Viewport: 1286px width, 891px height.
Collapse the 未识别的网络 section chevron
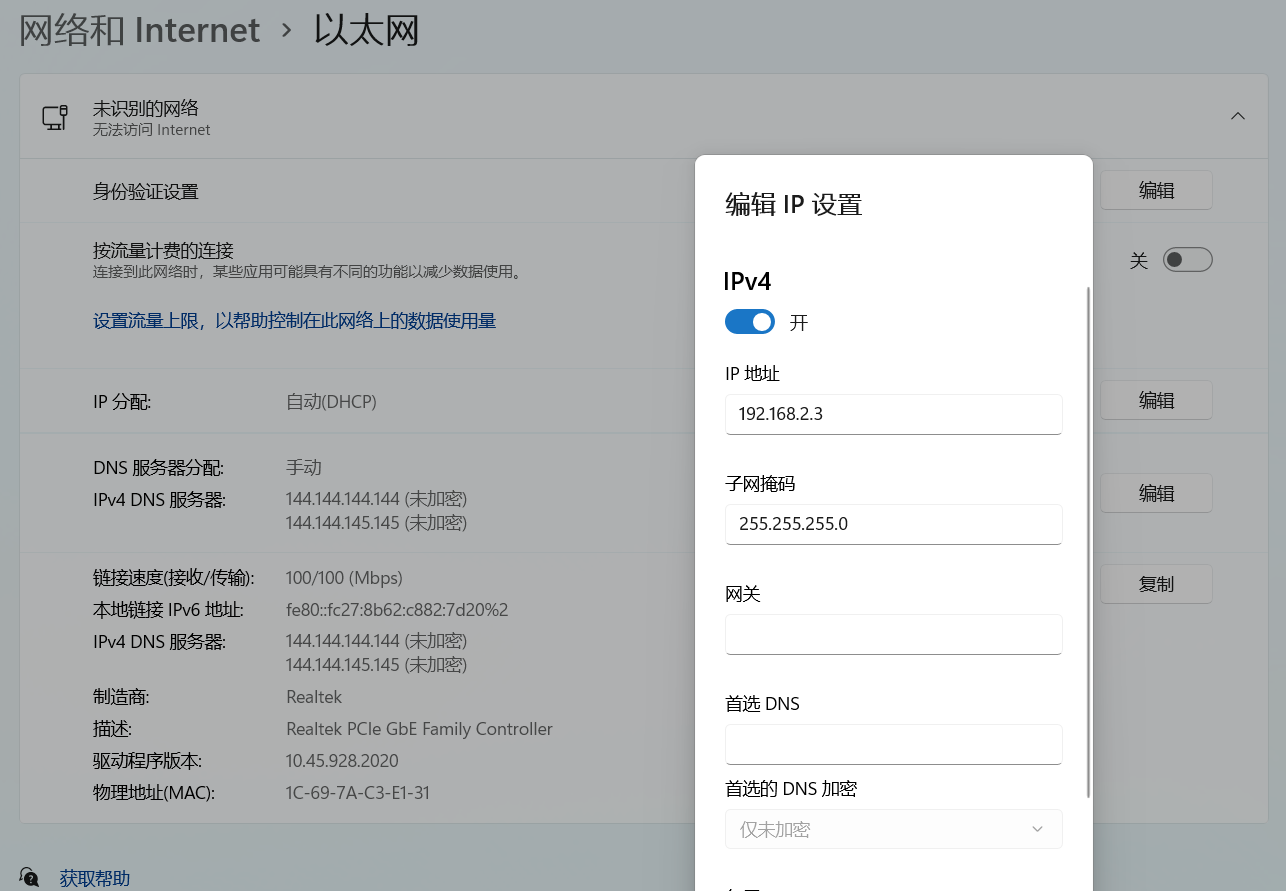pyautogui.click(x=1237, y=116)
